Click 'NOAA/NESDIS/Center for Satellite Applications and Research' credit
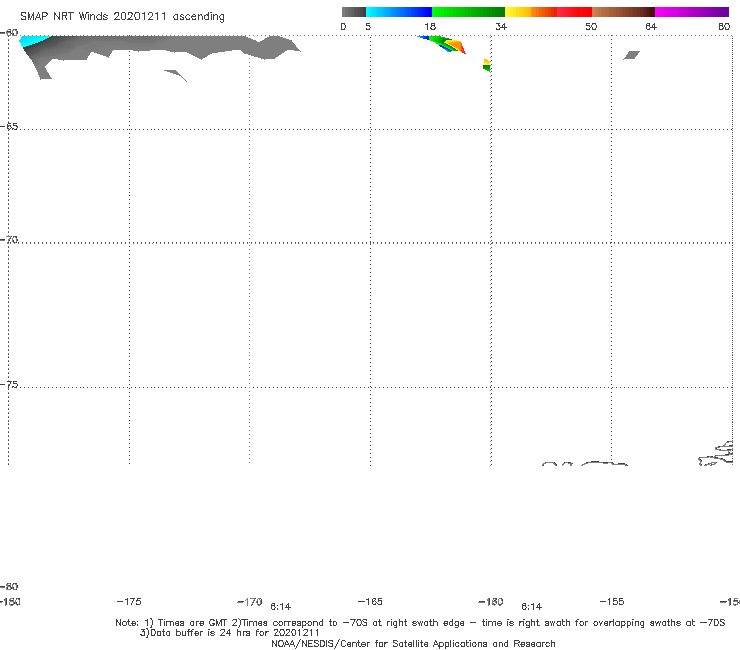Viewport: 740px width, 650px height. [x=413, y=644]
